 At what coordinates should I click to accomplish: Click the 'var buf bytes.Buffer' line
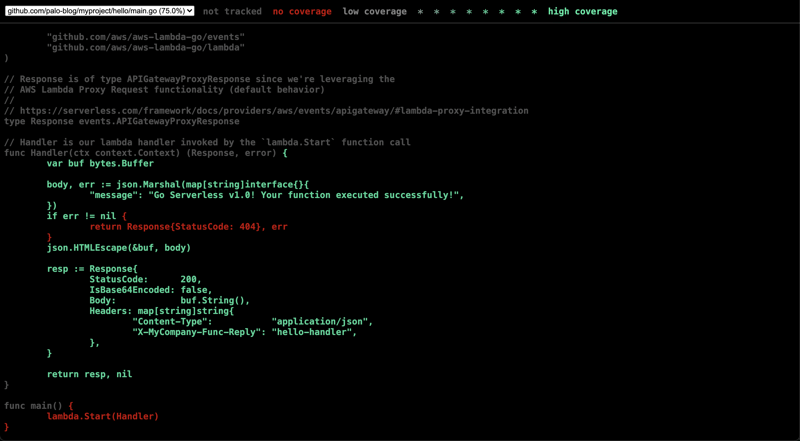(100, 163)
